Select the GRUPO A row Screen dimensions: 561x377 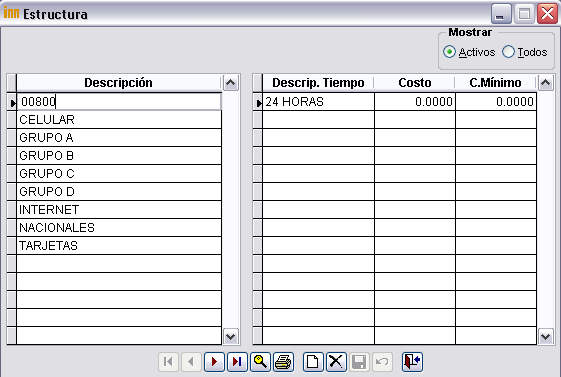(119, 138)
